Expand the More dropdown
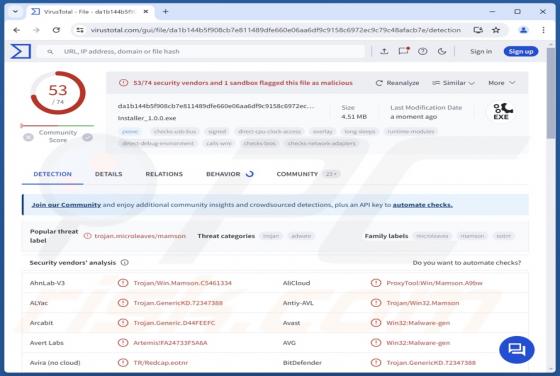This screenshot has width=560, height=376. tap(501, 83)
